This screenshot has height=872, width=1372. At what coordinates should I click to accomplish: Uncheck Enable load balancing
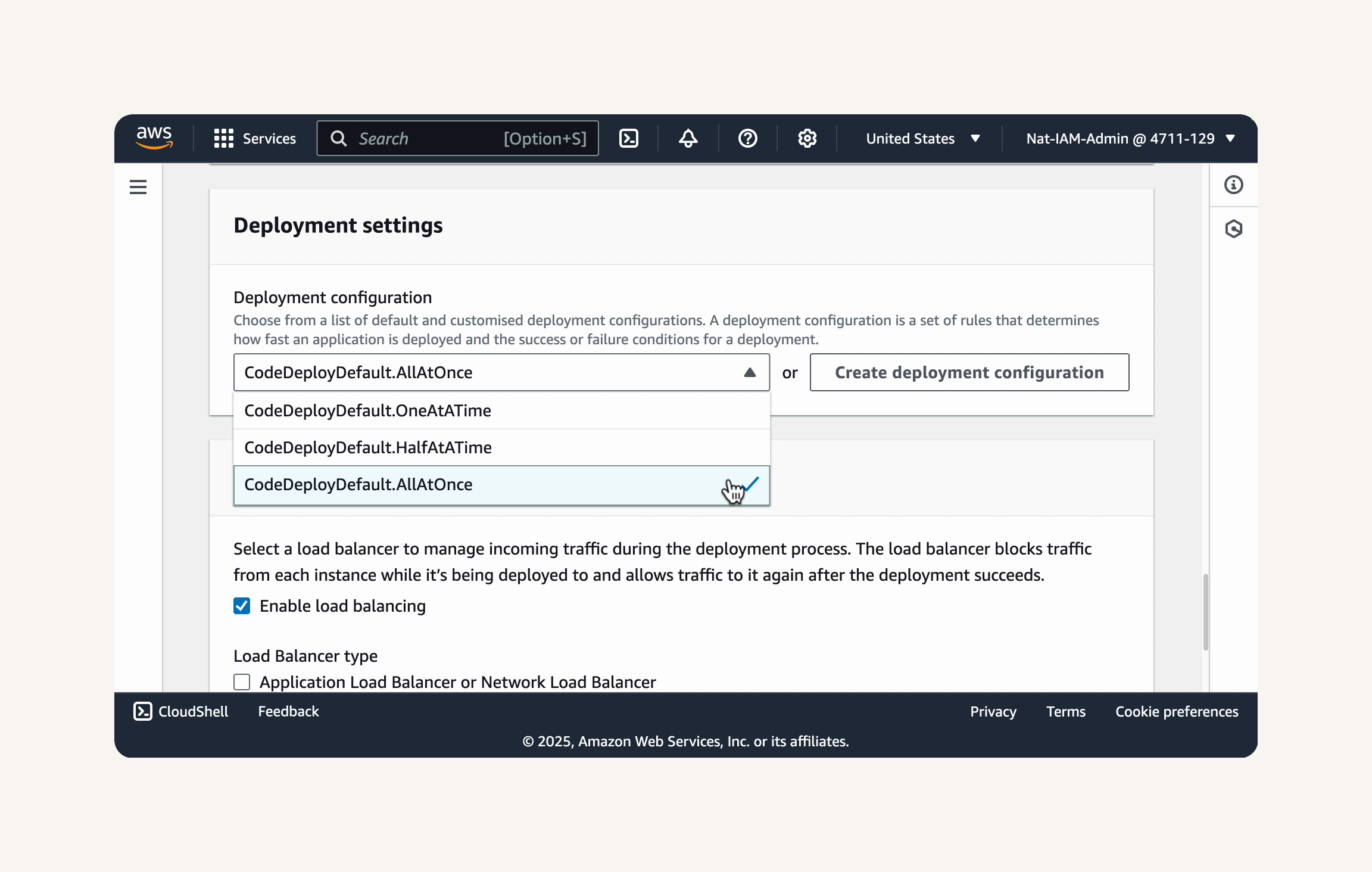[x=242, y=606]
